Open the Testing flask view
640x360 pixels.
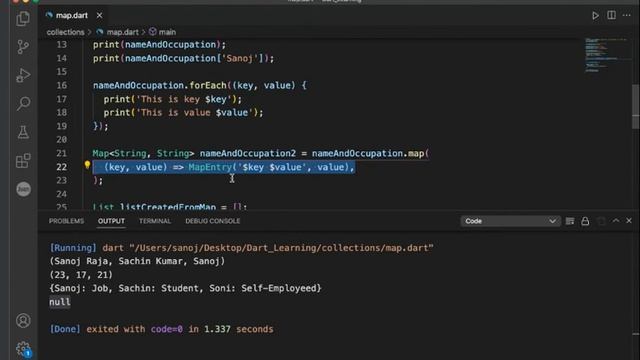click(x=23, y=132)
